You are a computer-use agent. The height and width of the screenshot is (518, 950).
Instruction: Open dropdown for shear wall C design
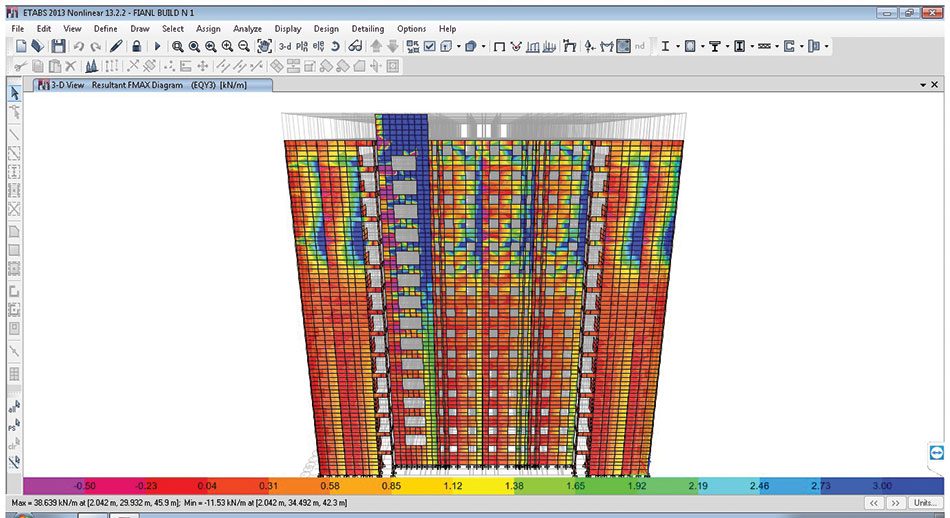(x=802, y=46)
